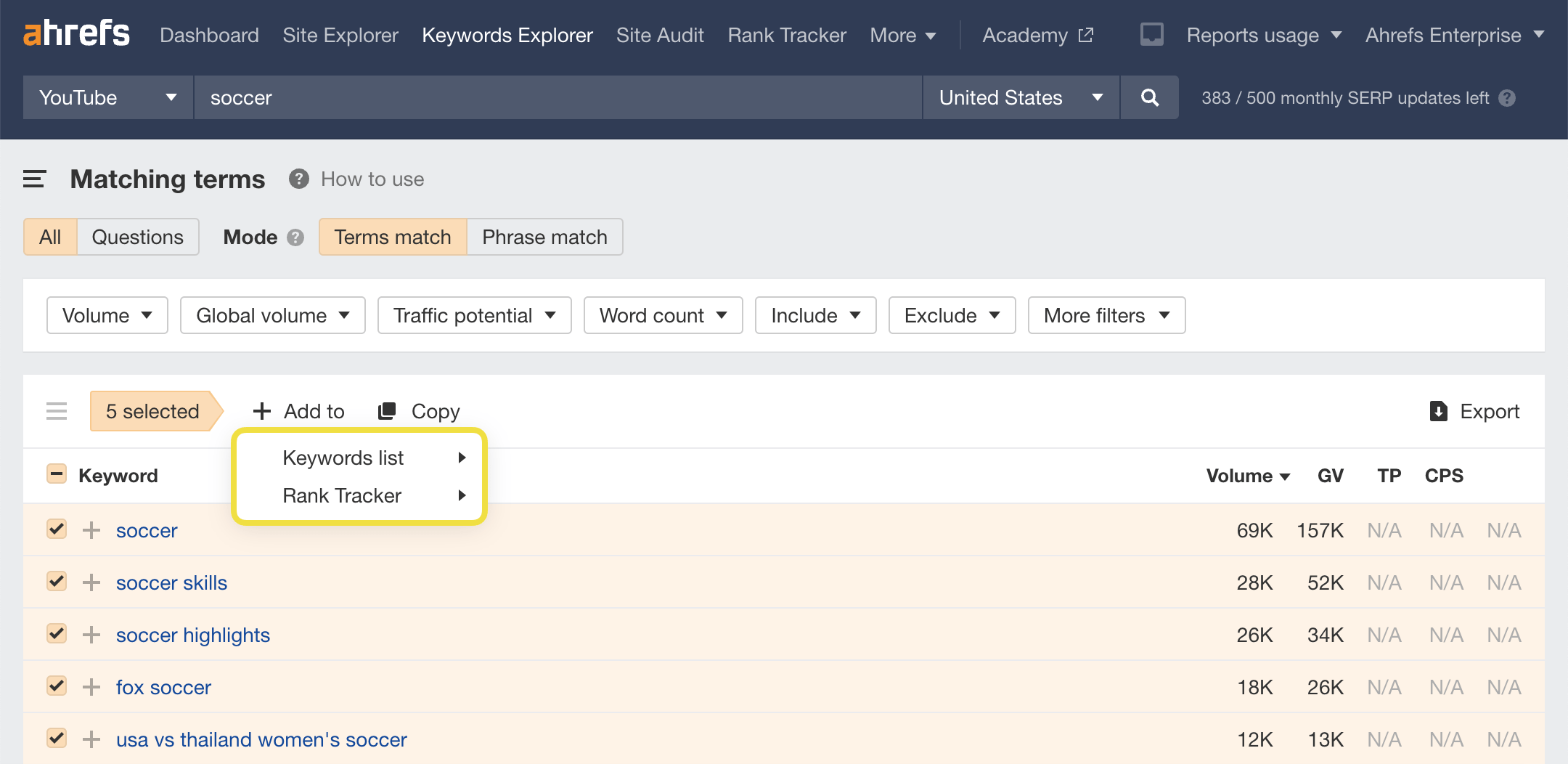The height and width of the screenshot is (764, 1568).
Task: Open the soccer highlights keyword link
Action: pyautogui.click(x=193, y=635)
